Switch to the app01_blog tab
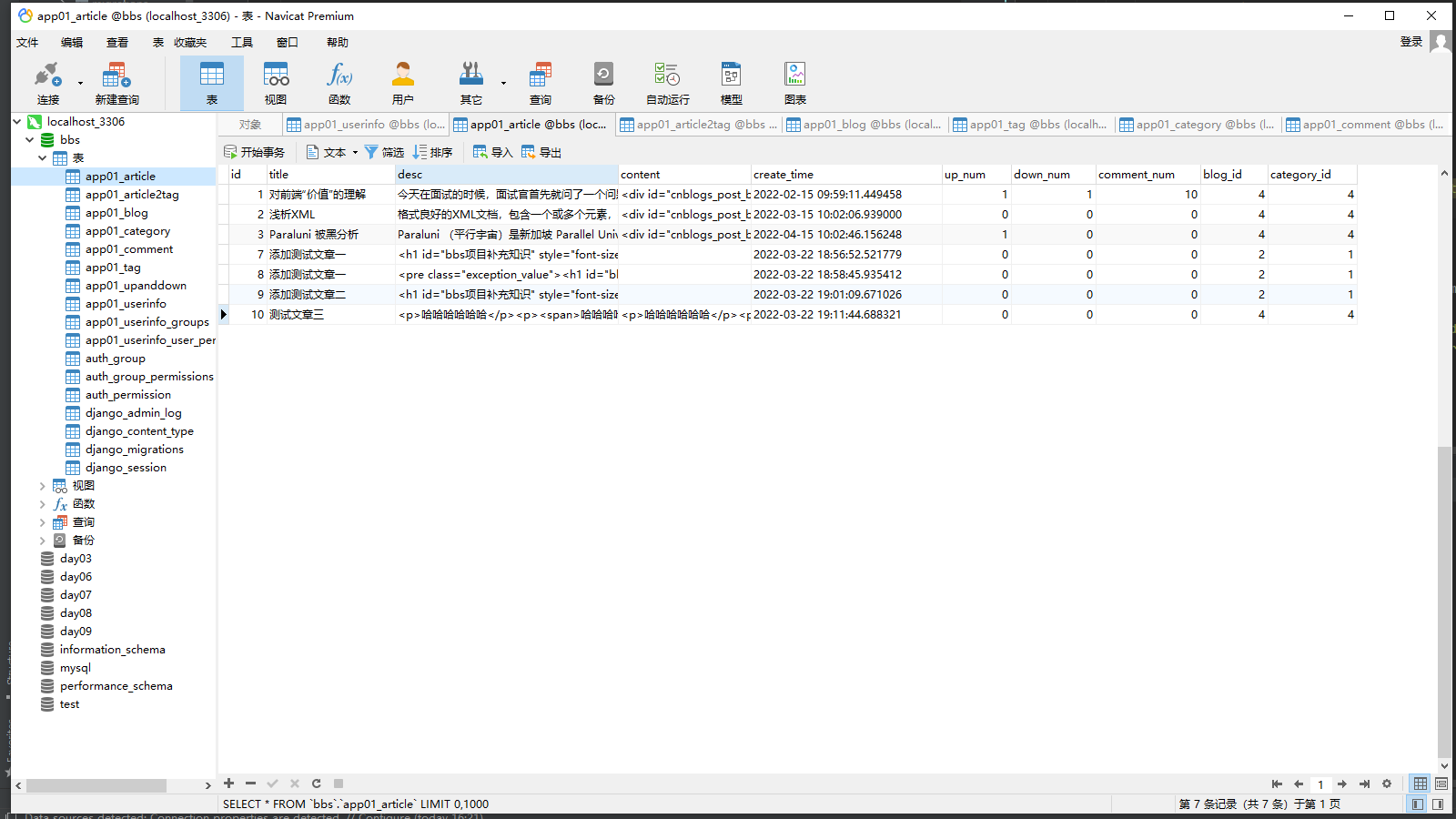1456x819 pixels. 864,125
